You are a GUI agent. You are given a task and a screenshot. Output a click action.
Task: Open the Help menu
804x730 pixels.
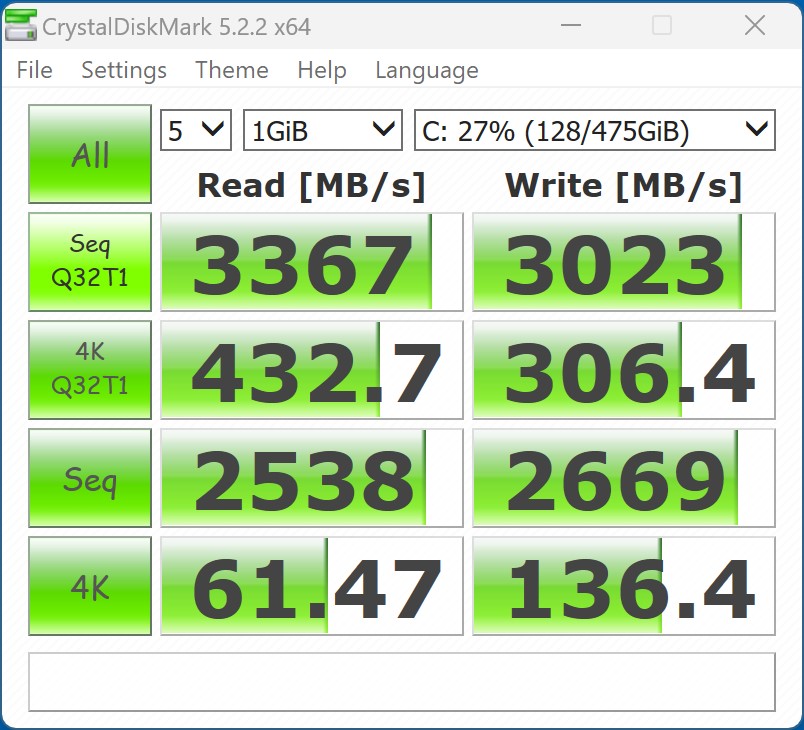coord(321,70)
